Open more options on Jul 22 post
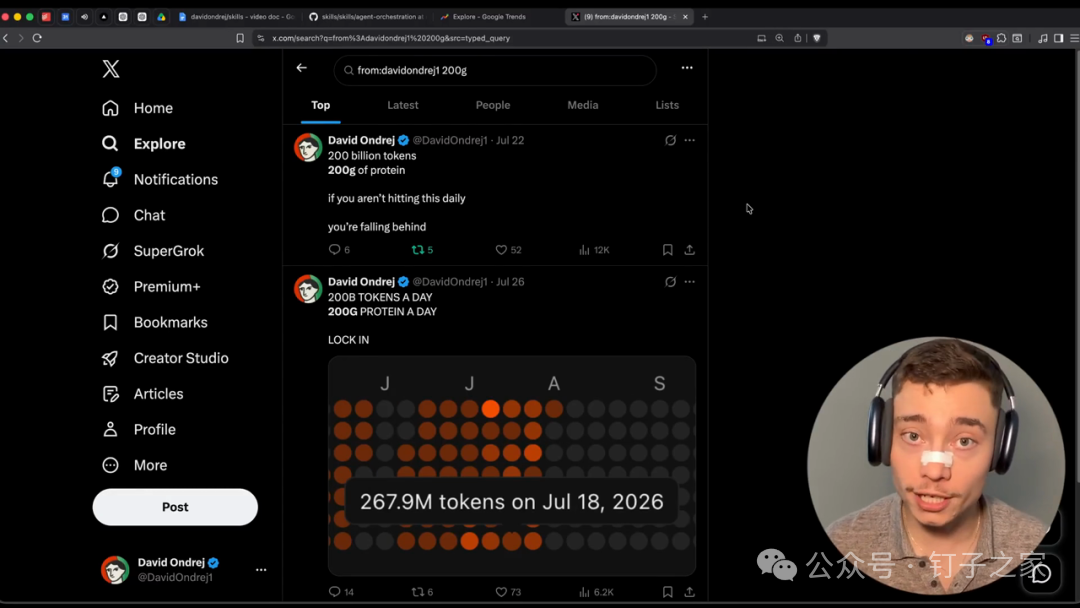1080x608 pixels. (x=689, y=140)
